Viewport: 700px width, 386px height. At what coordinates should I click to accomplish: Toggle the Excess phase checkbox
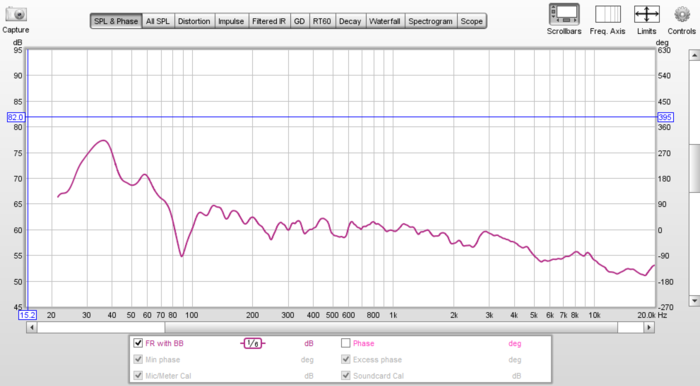tap(346, 359)
